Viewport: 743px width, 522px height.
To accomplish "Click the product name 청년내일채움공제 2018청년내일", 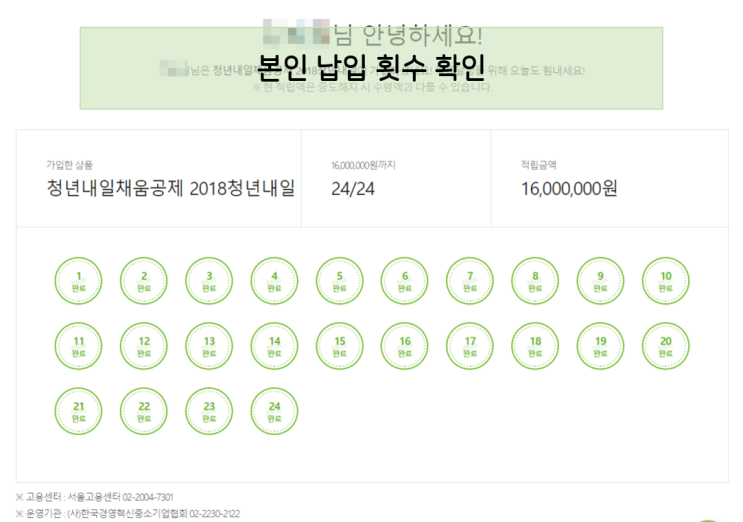I will [171, 189].
